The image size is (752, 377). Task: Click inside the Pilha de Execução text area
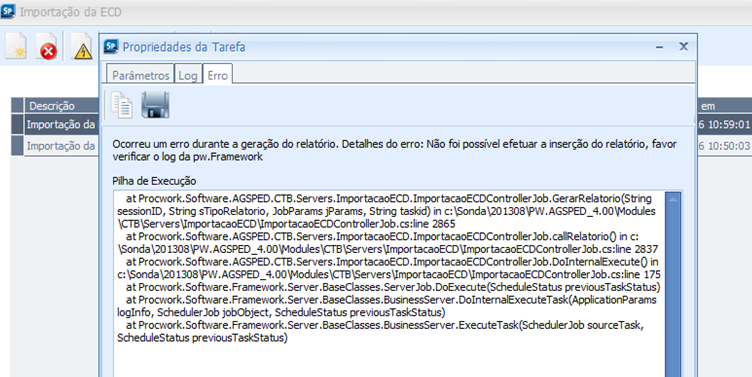[x=389, y=284]
